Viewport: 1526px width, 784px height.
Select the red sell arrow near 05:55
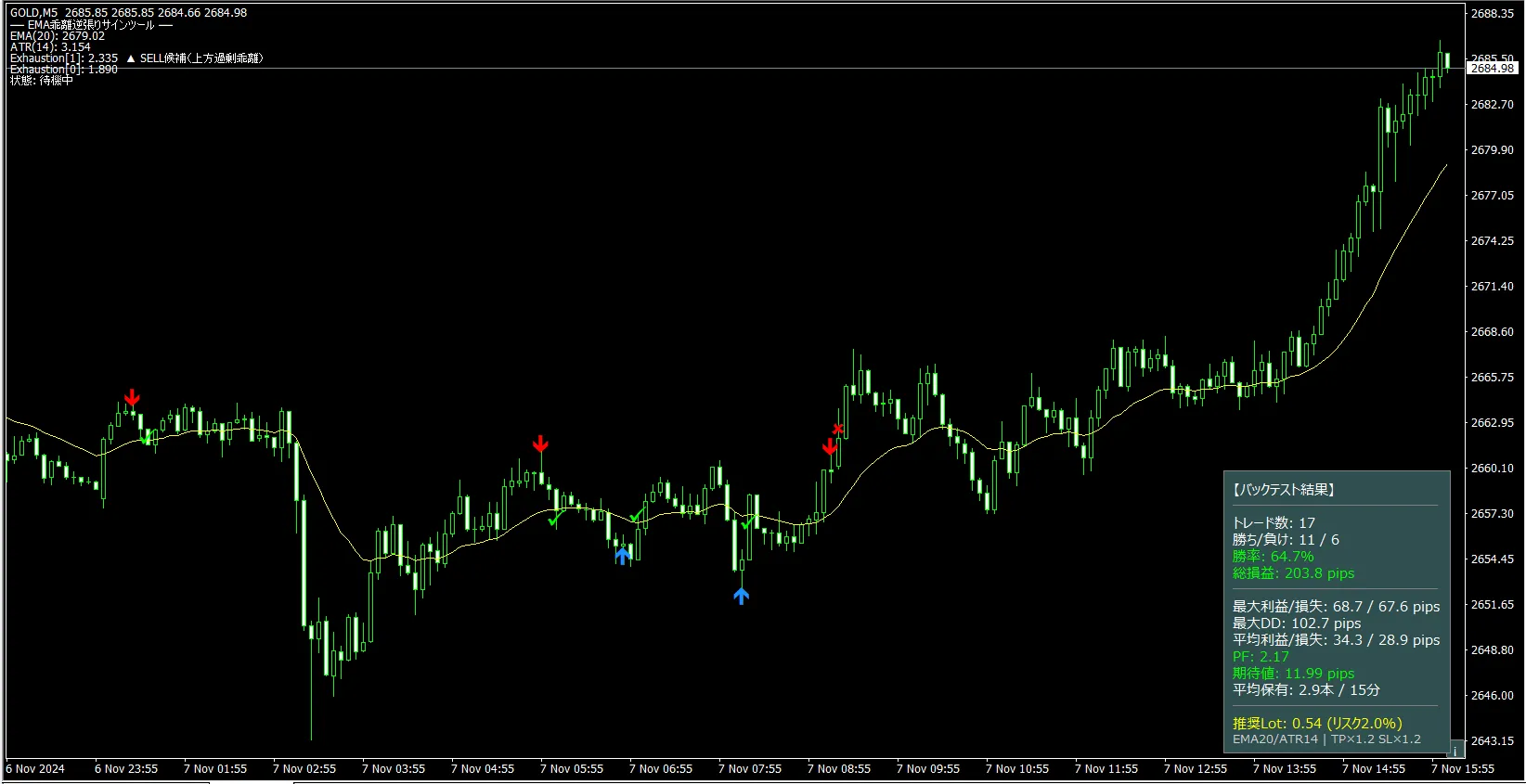pyautogui.click(x=540, y=444)
